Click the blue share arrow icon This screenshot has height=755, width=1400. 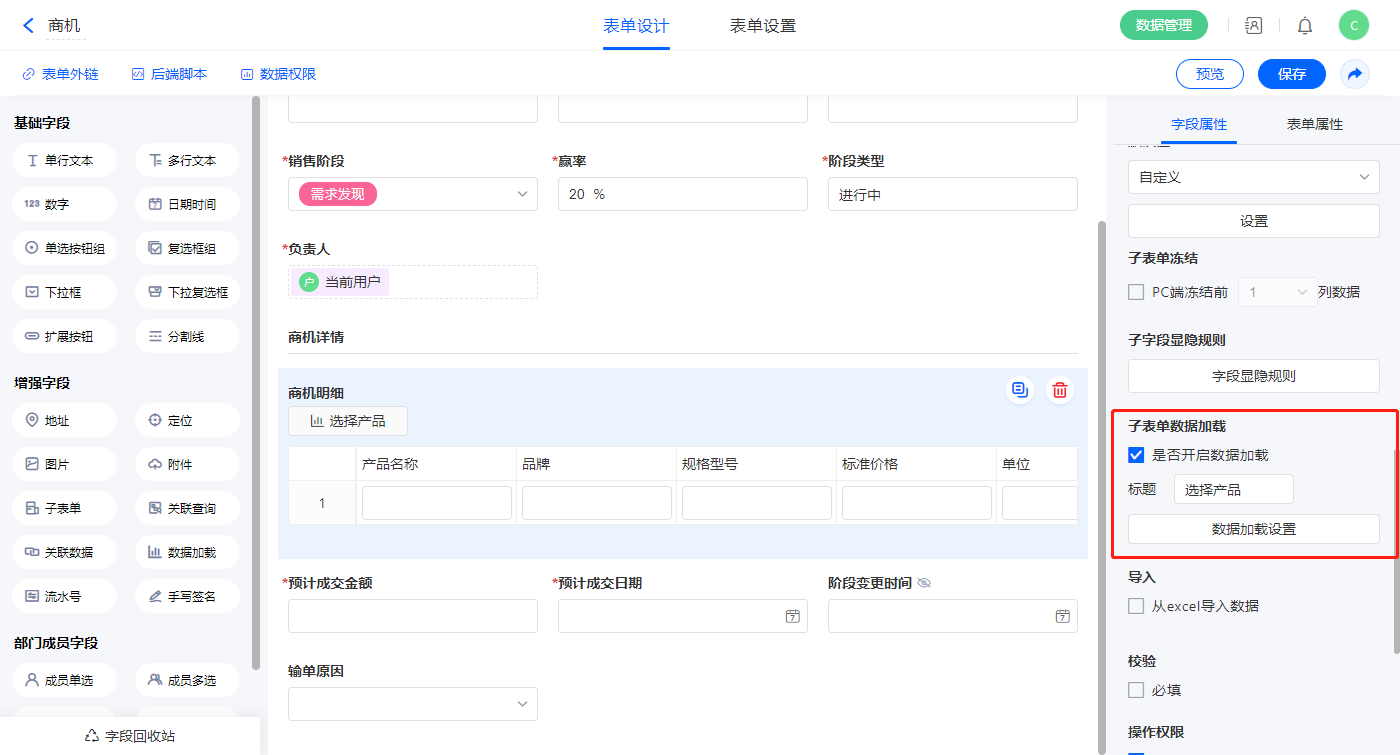tap(1355, 74)
